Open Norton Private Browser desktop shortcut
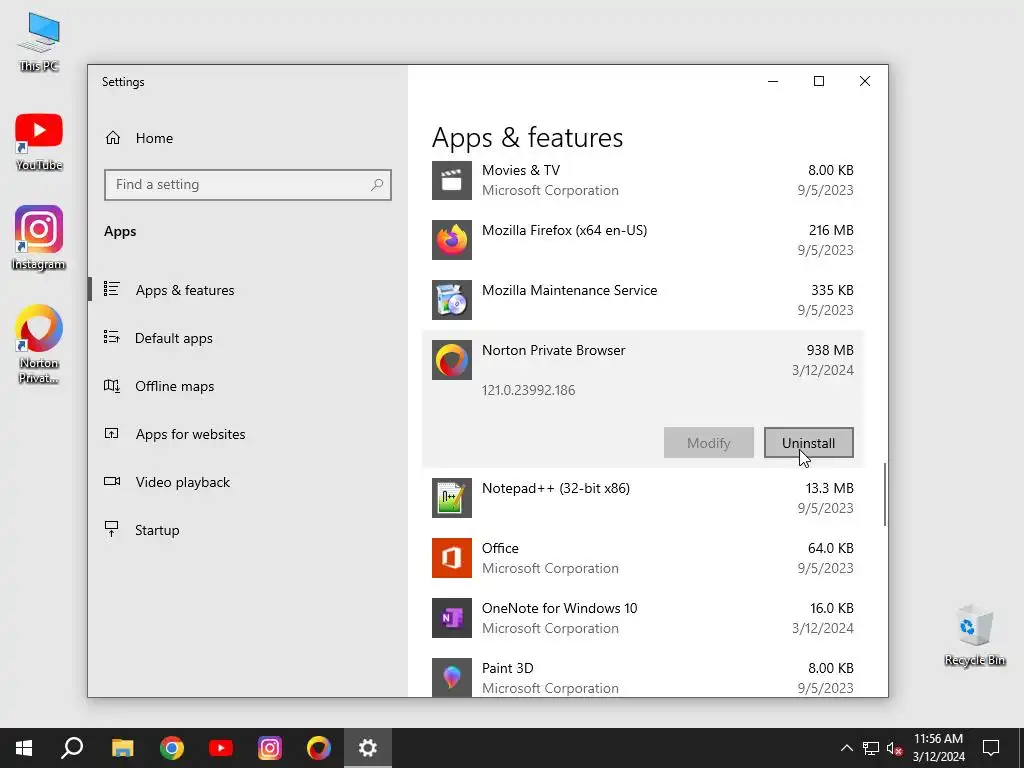 point(39,344)
